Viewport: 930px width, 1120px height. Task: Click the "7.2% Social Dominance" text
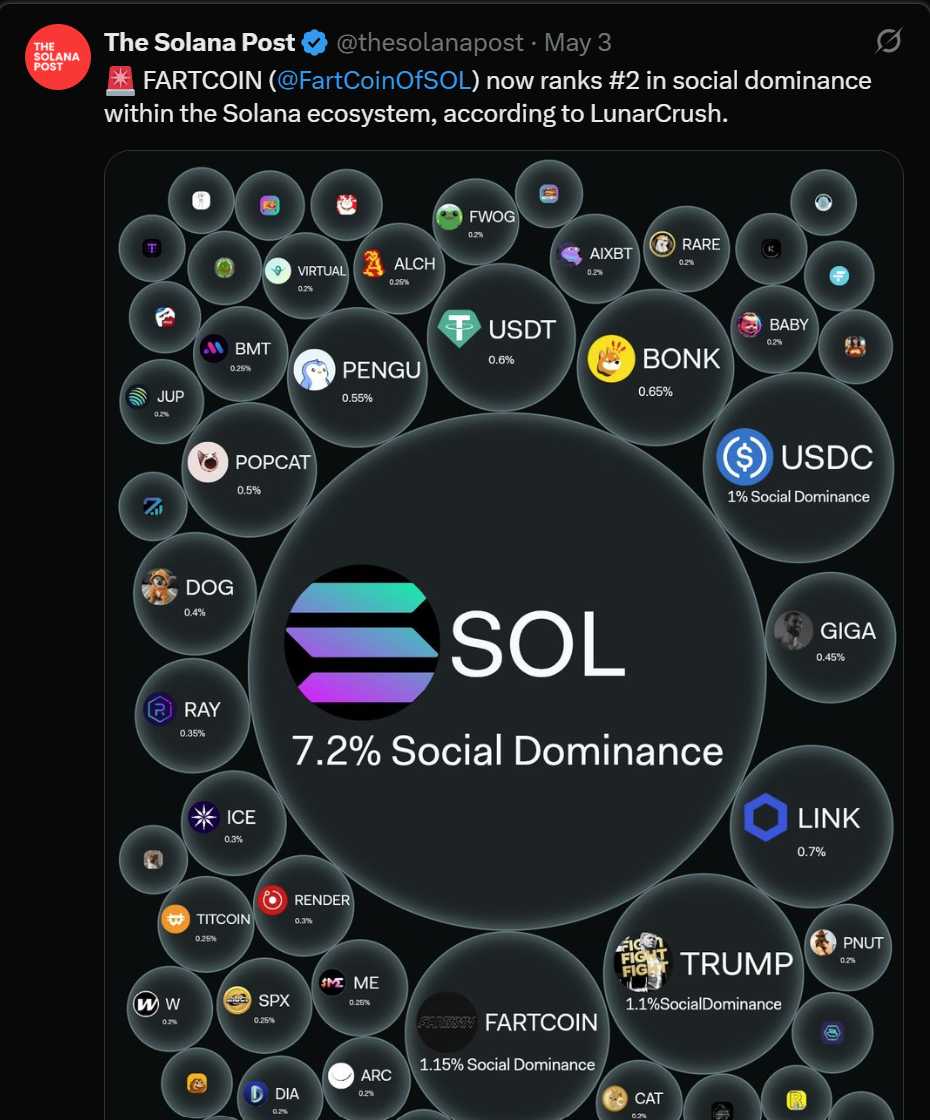click(507, 751)
